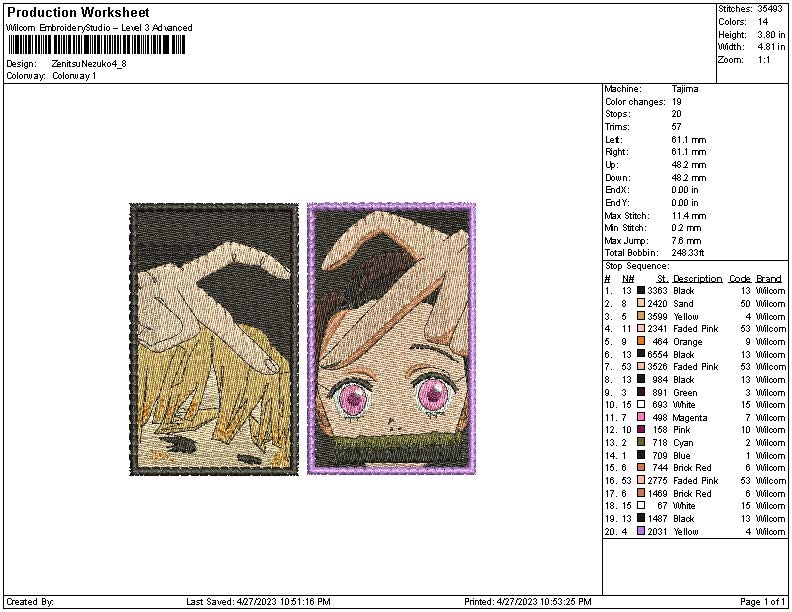Image resolution: width=792 pixels, height=612 pixels.
Task: Click the Height value "3.80 in"
Action: click(771, 35)
